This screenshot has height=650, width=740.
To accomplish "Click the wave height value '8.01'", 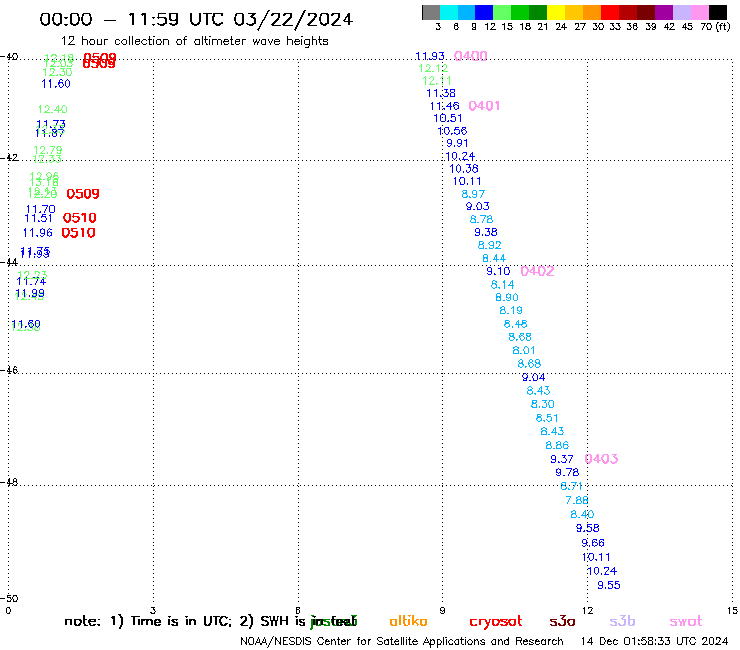I will coord(523,351).
